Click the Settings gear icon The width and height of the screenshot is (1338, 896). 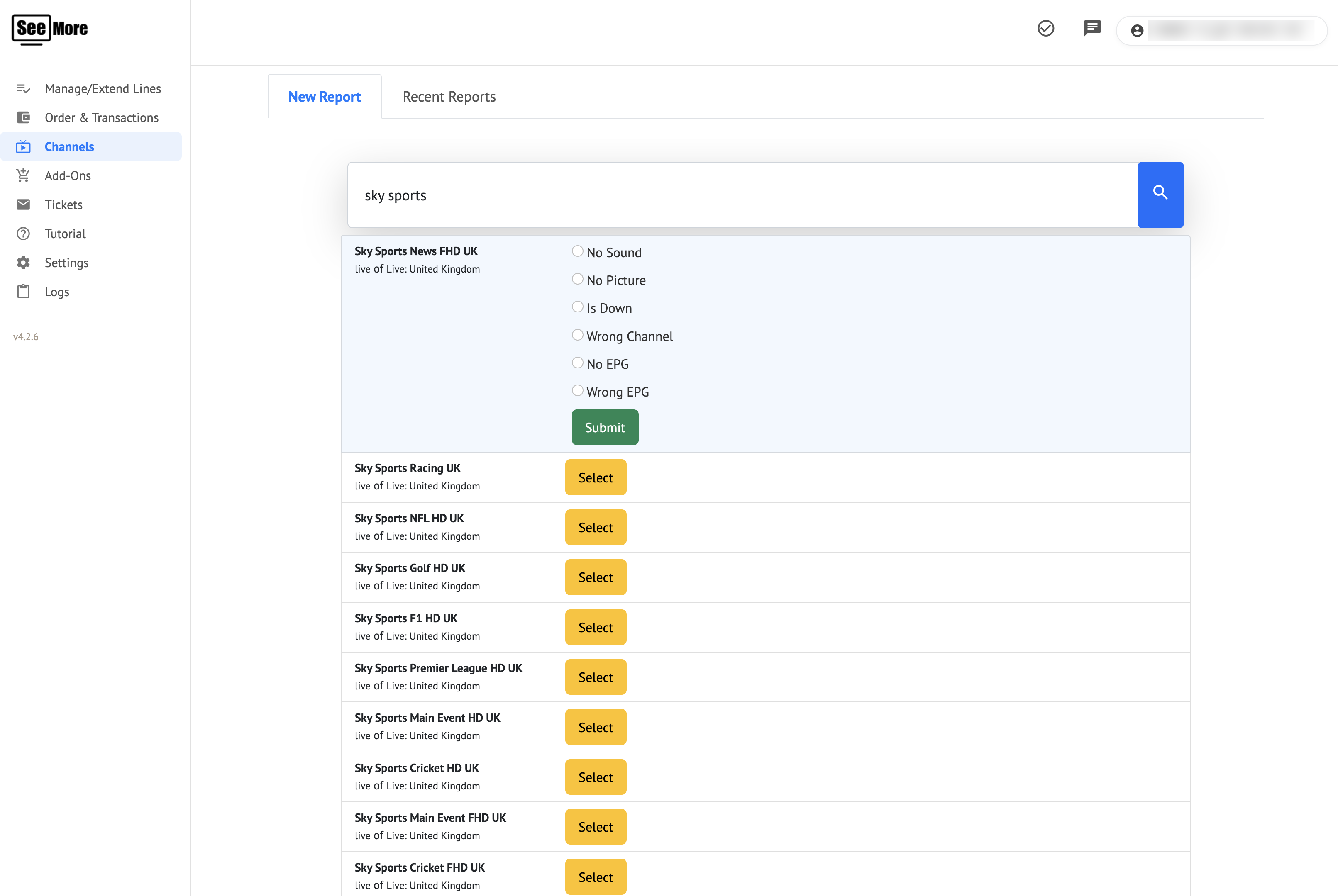23,263
